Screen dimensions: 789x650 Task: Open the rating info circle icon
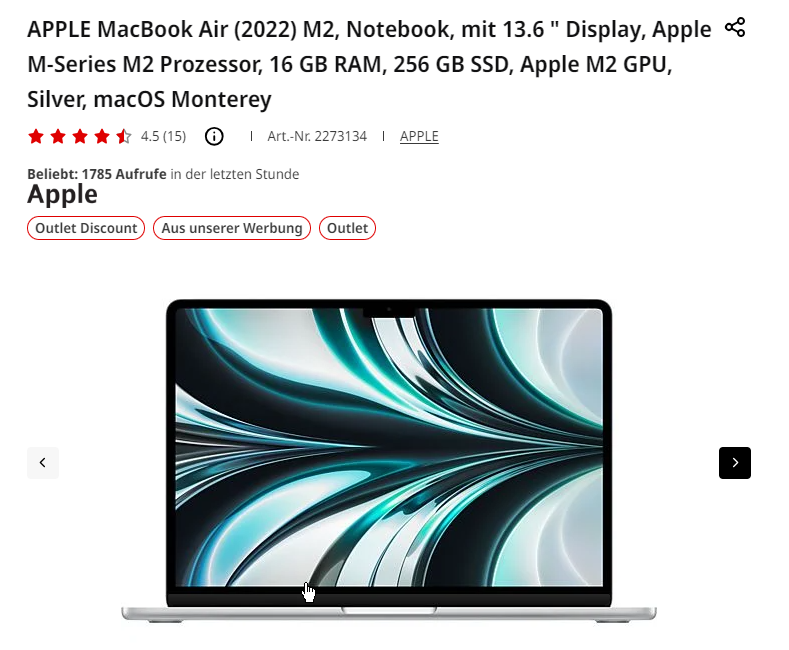click(x=214, y=136)
